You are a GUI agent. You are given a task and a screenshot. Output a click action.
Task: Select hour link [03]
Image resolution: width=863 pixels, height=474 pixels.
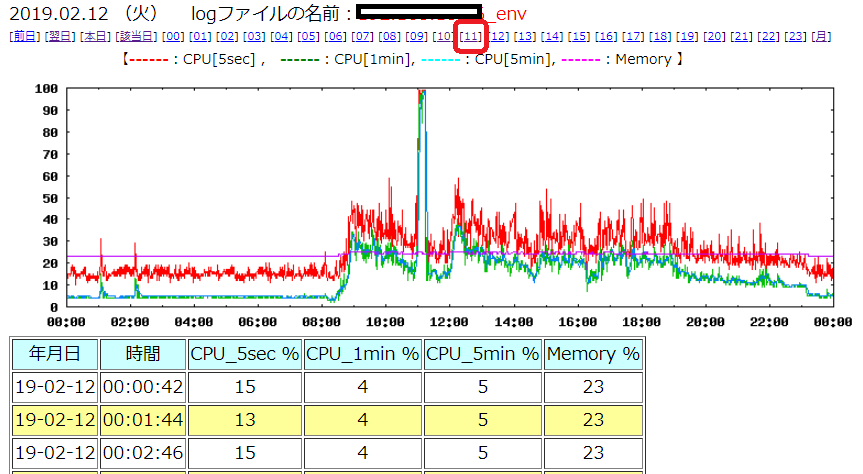254,36
